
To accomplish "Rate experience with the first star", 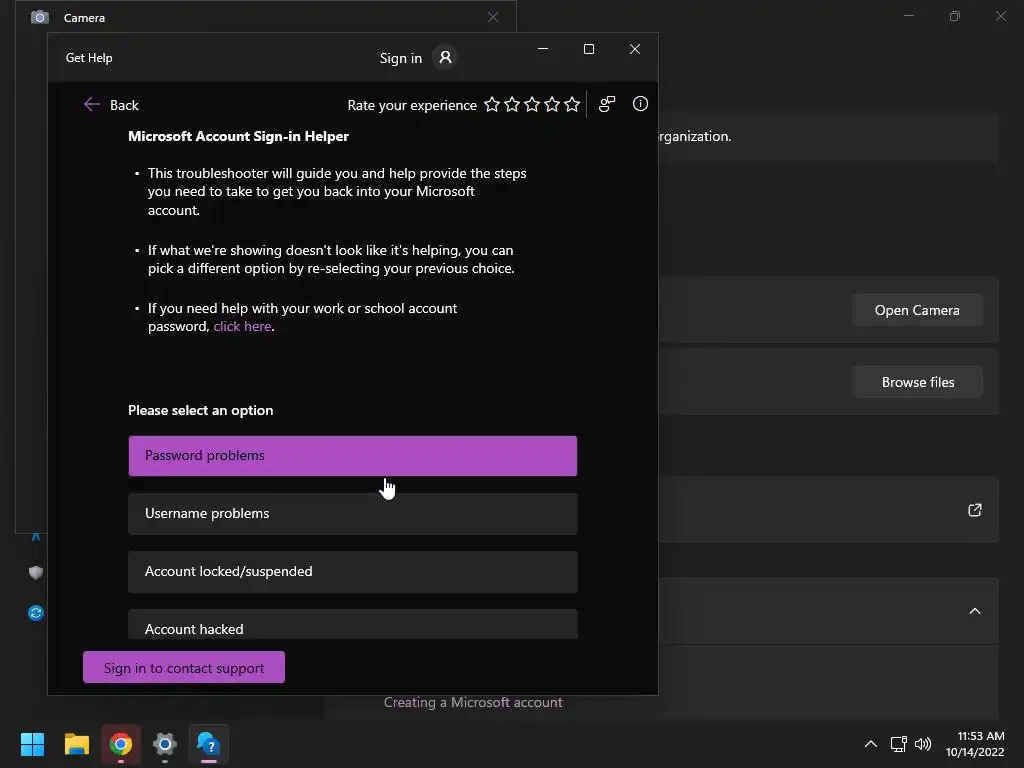I will point(492,104).
